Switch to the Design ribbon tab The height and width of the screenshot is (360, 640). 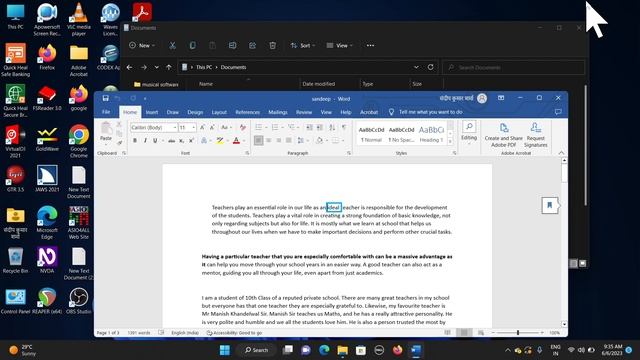(x=195, y=112)
